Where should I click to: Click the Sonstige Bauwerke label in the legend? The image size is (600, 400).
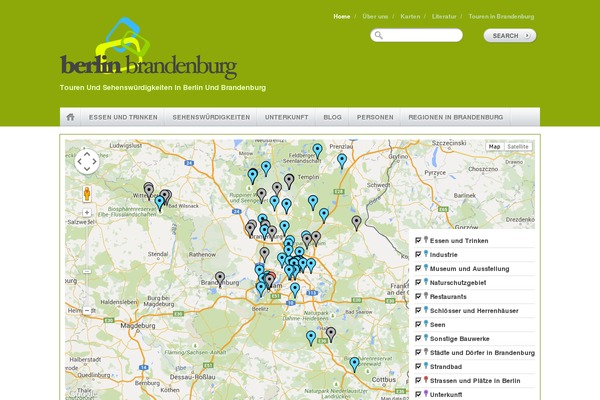tap(460, 339)
